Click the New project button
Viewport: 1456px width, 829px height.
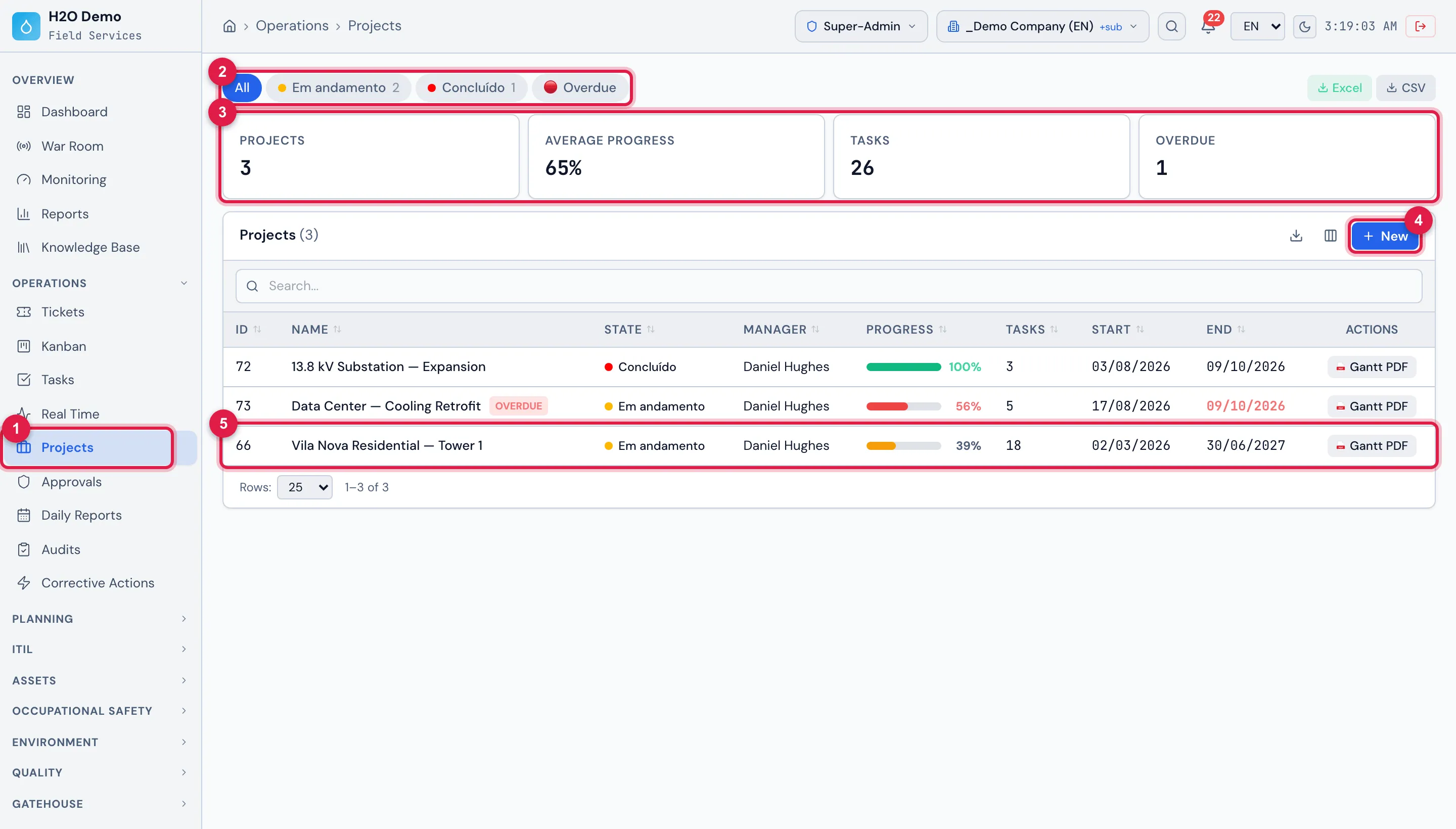1384,236
